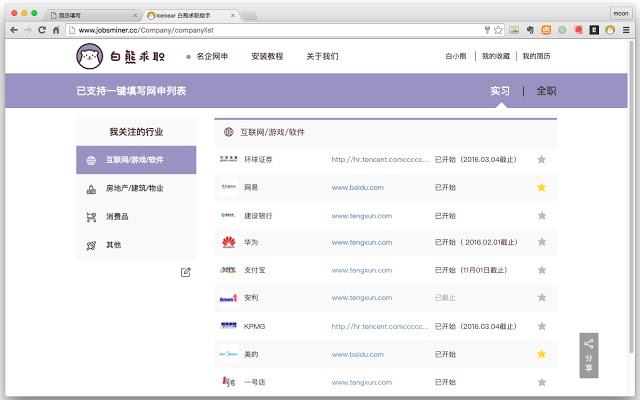
Task: Click the browser home icon
Action: tap(56, 30)
